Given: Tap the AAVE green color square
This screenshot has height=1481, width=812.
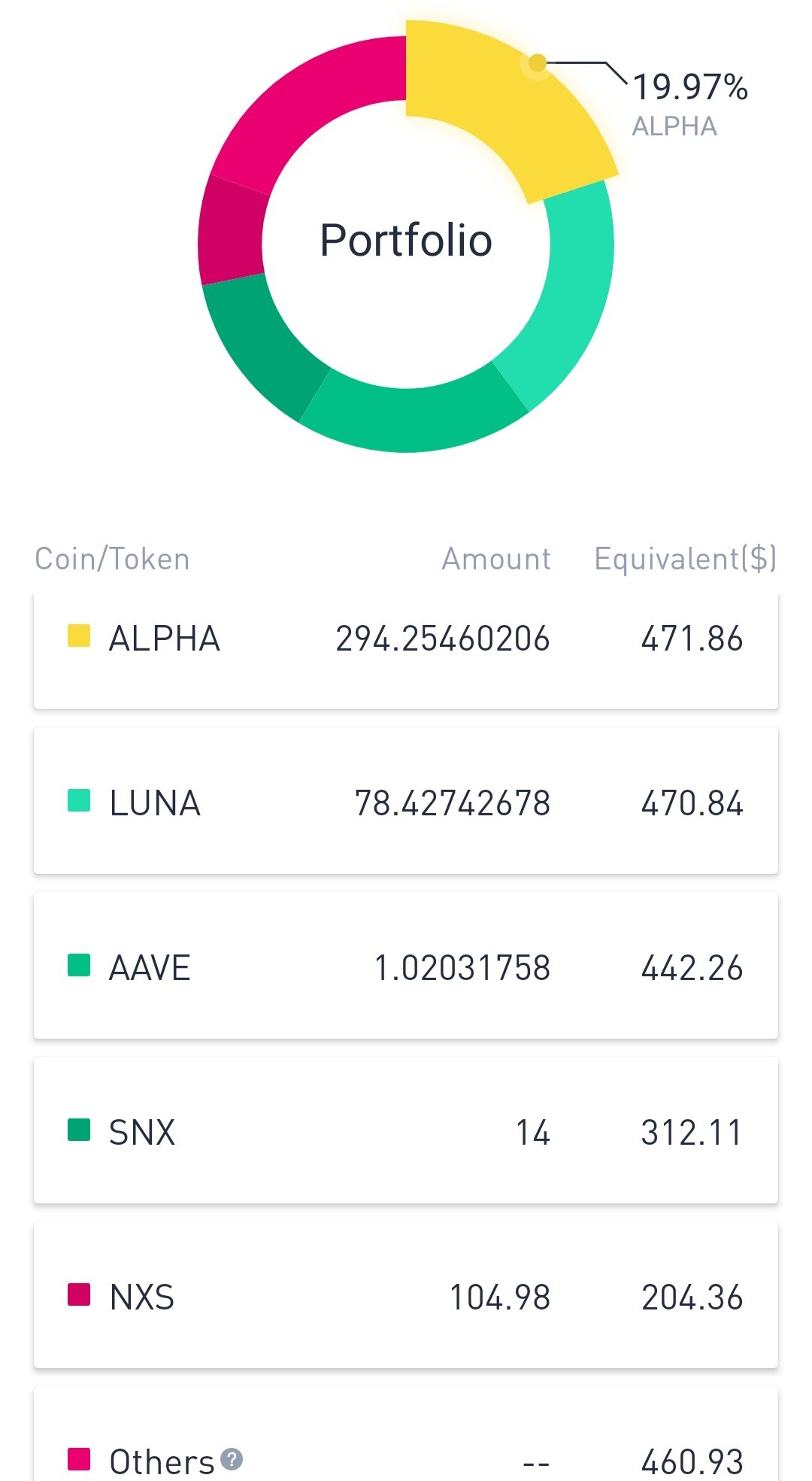Looking at the screenshot, I should point(79,965).
